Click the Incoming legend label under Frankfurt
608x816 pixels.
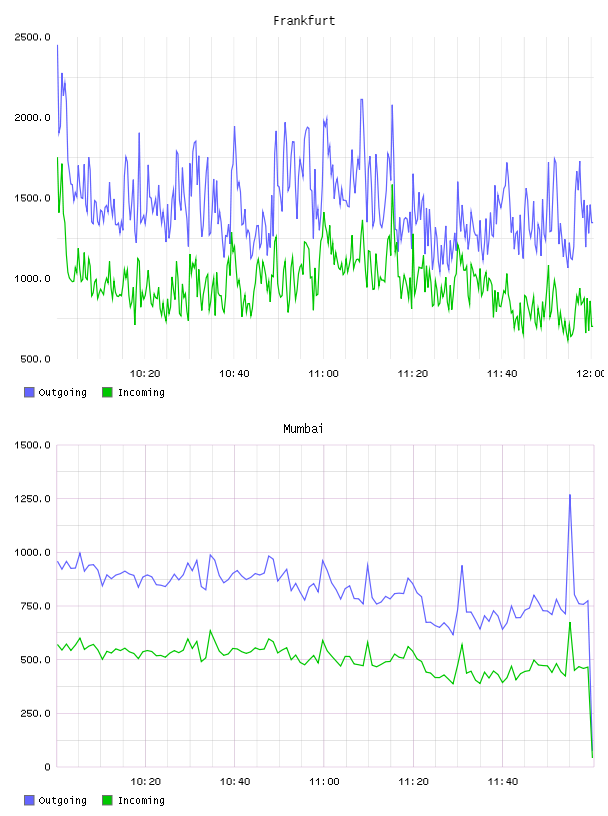(x=141, y=392)
